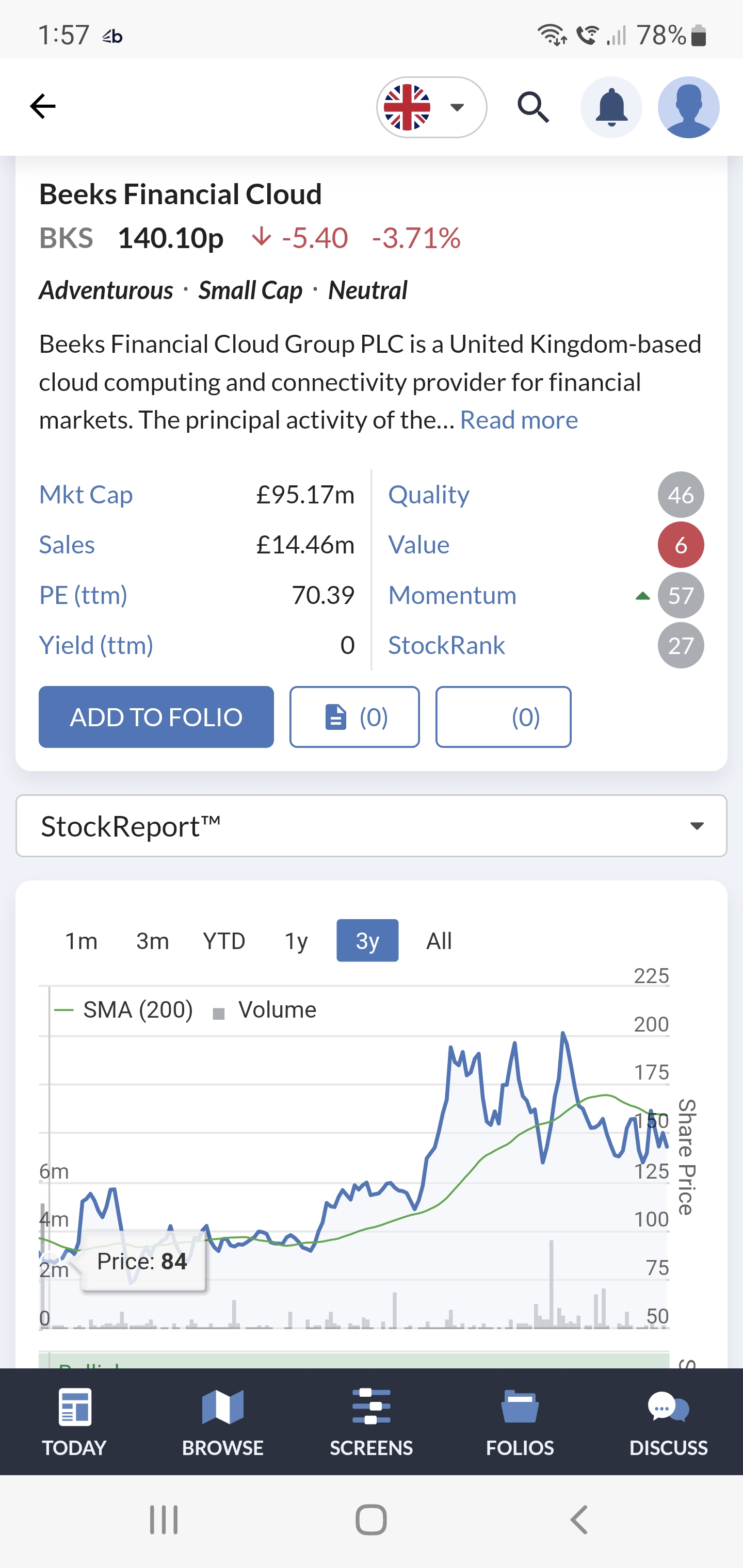Image resolution: width=743 pixels, height=1568 pixels.
Task: Open the user profile avatar
Action: (x=688, y=107)
